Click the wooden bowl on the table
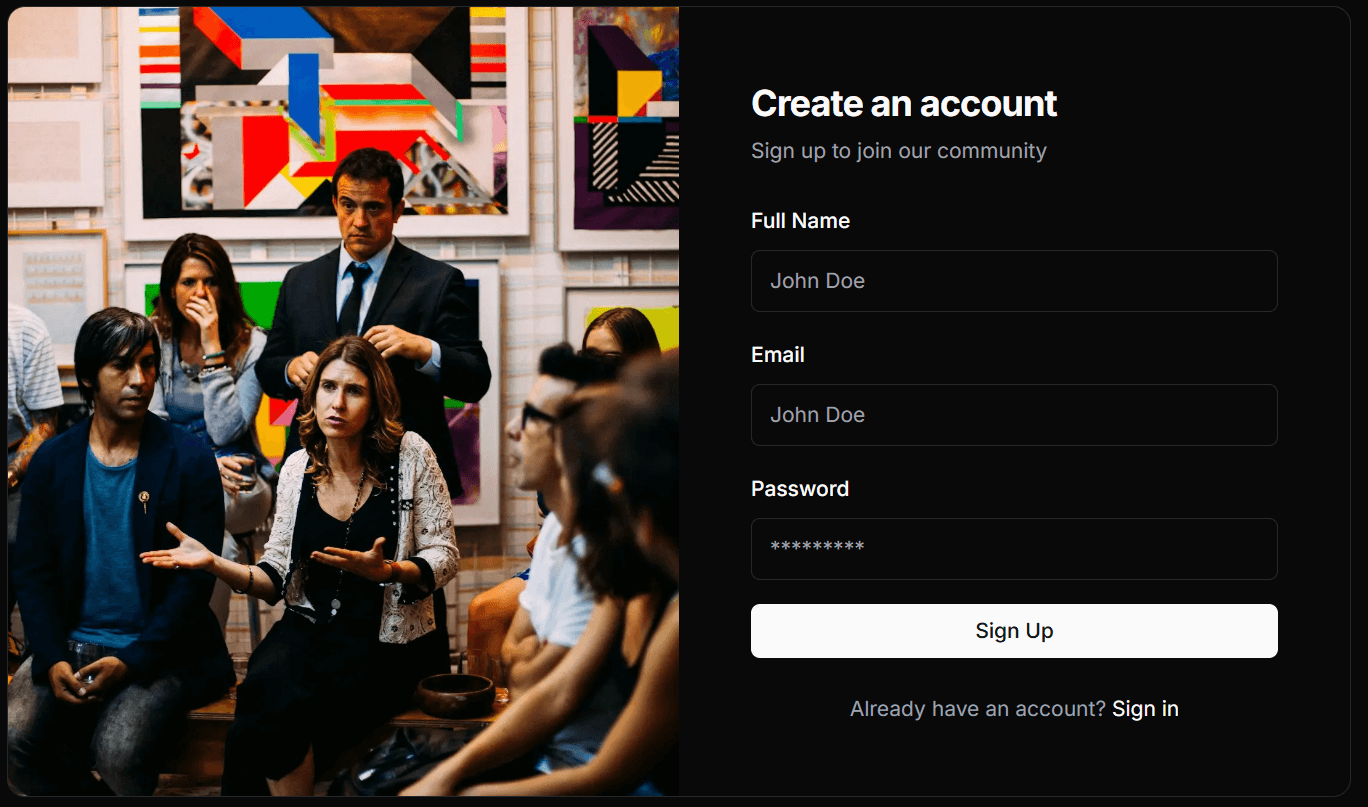 (455, 693)
